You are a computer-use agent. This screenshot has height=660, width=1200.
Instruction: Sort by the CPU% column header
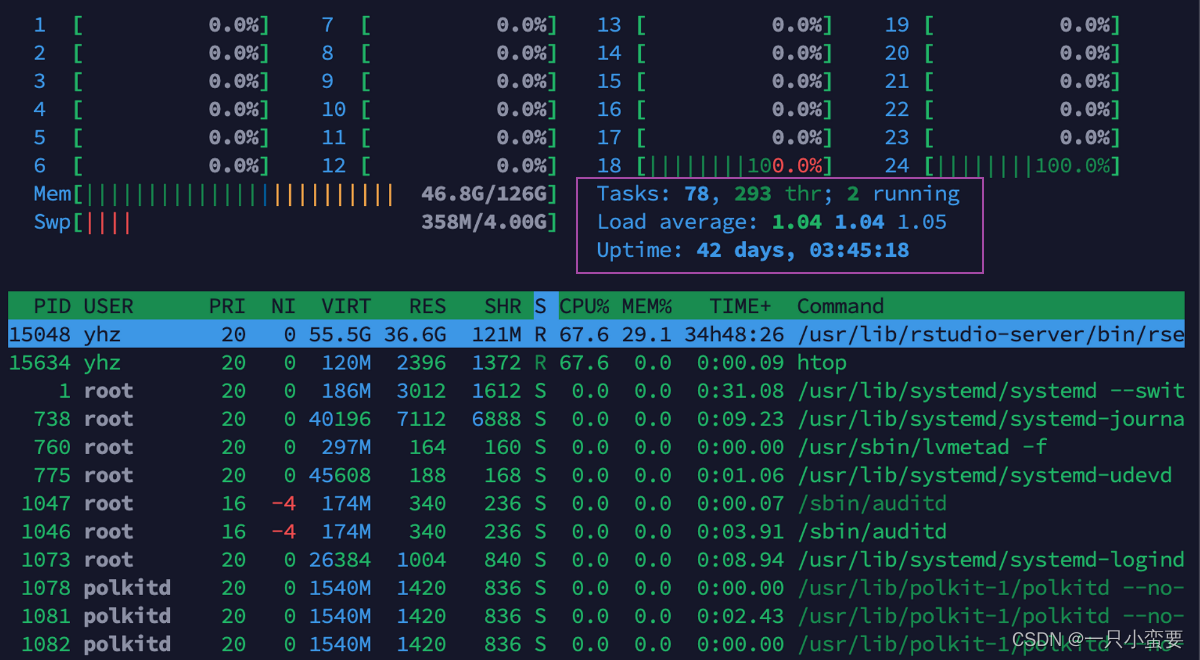(x=584, y=306)
